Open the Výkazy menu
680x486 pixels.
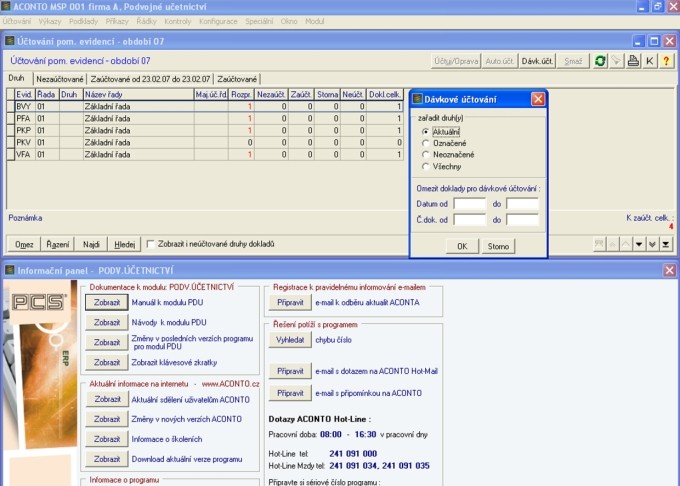tap(49, 21)
